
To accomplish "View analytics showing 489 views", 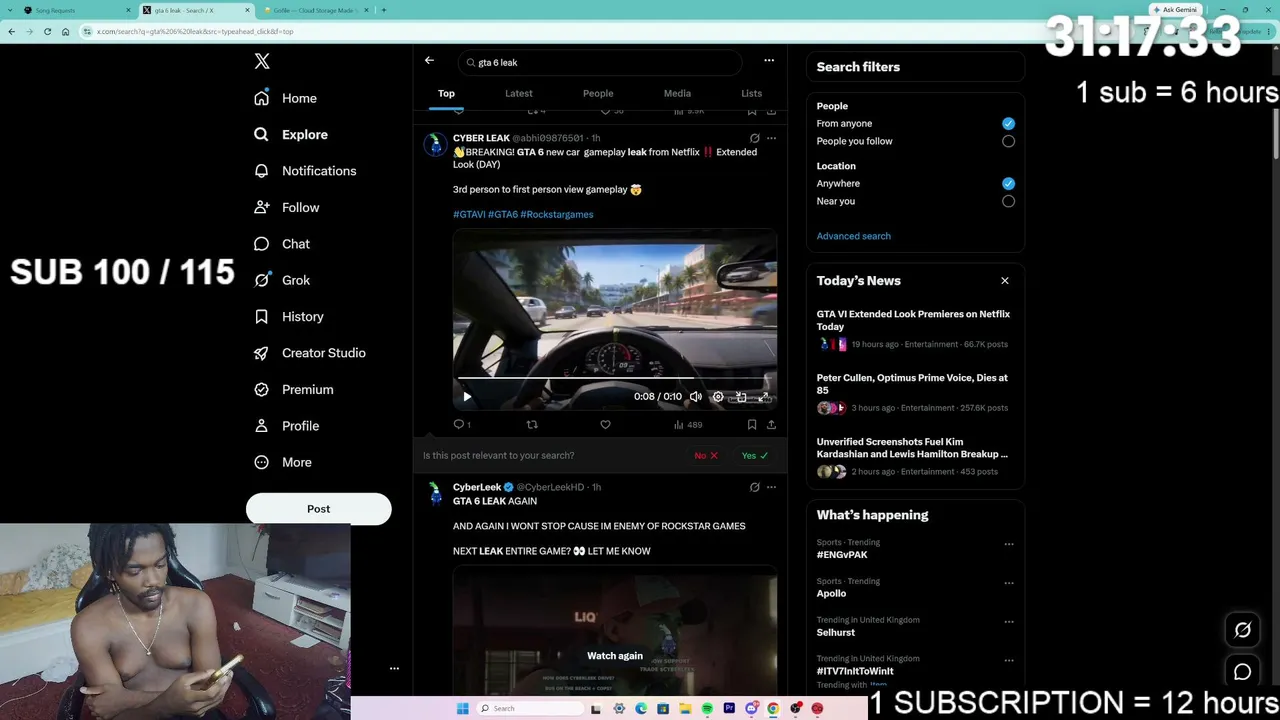I will click(688, 425).
